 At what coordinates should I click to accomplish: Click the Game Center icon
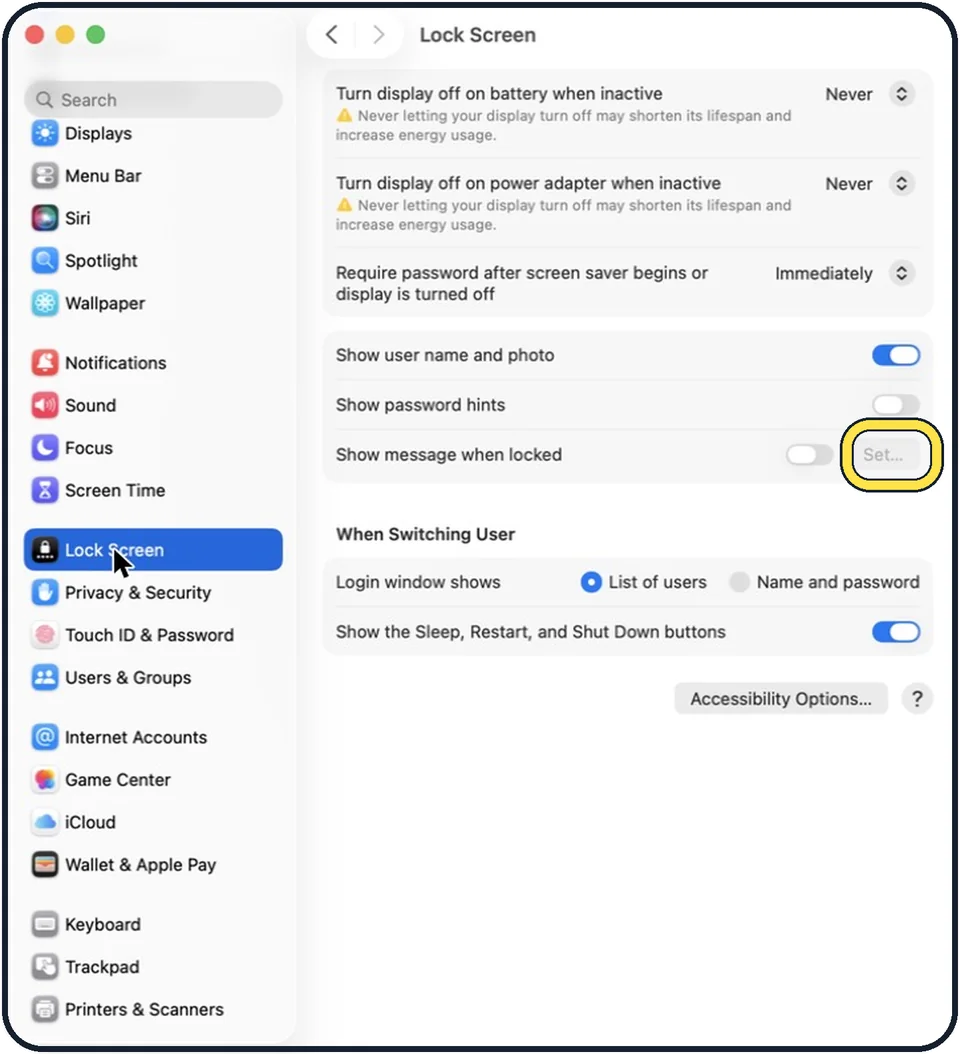coord(45,780)
